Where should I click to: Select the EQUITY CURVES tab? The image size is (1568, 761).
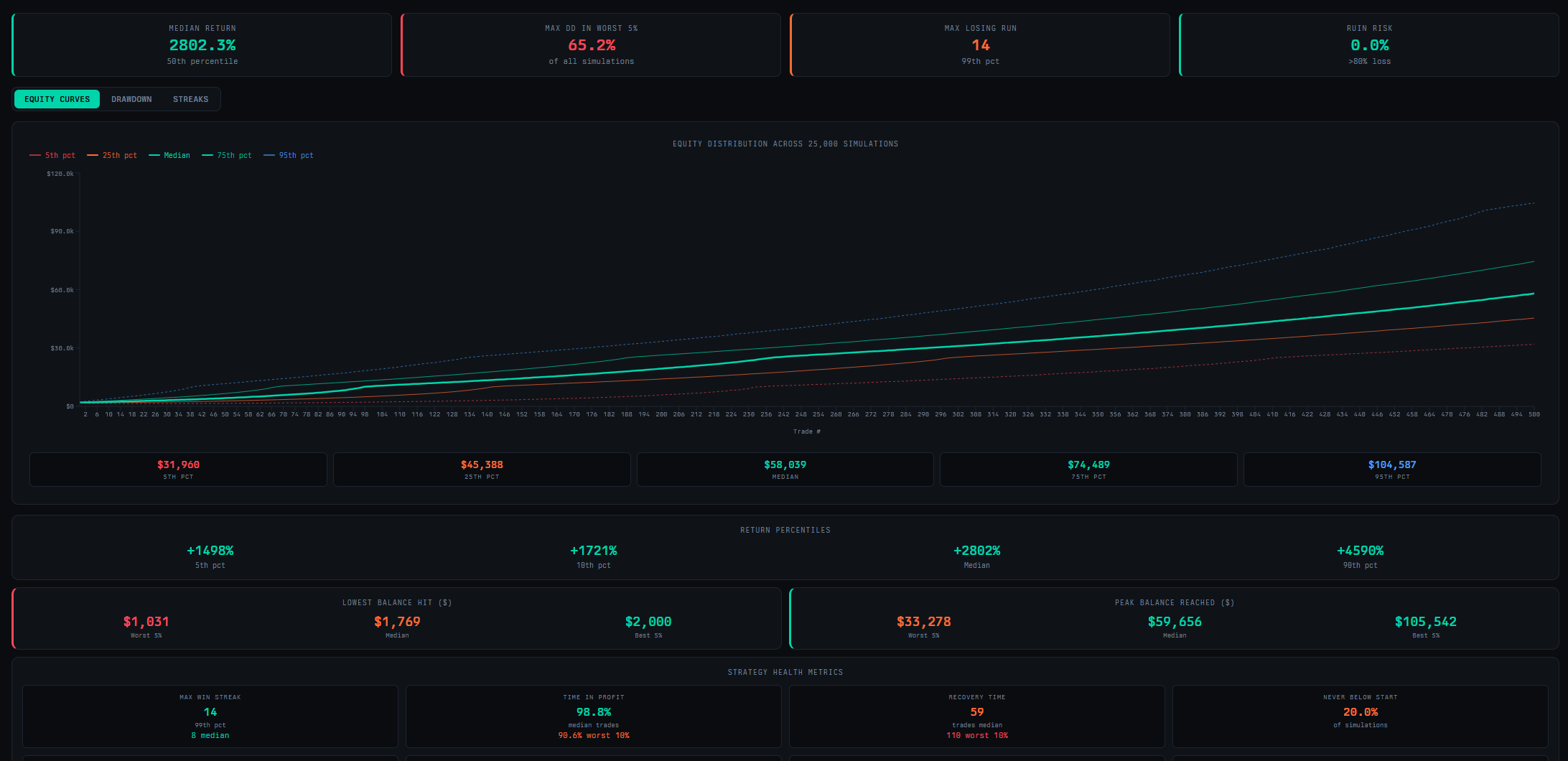click(57, 99)
